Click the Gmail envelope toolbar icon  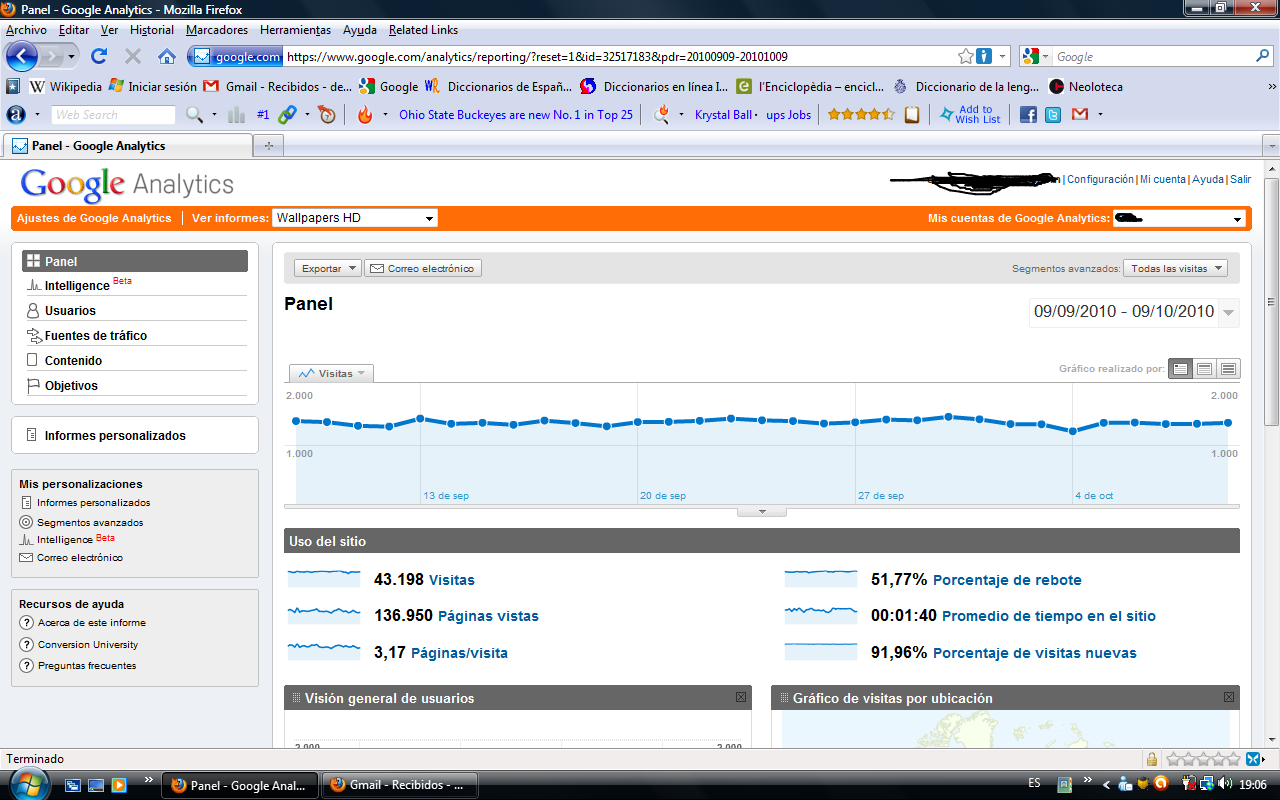[1079, 115]
